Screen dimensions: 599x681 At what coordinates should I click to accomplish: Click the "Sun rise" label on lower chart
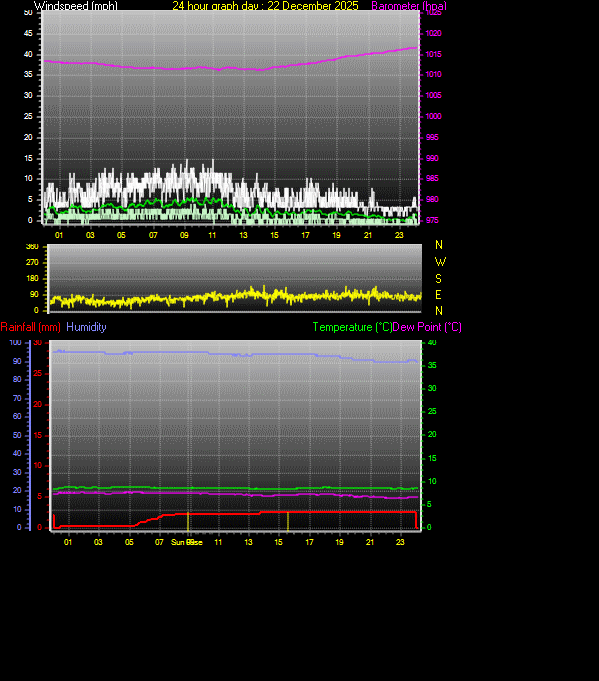click(x=187, y=542)
